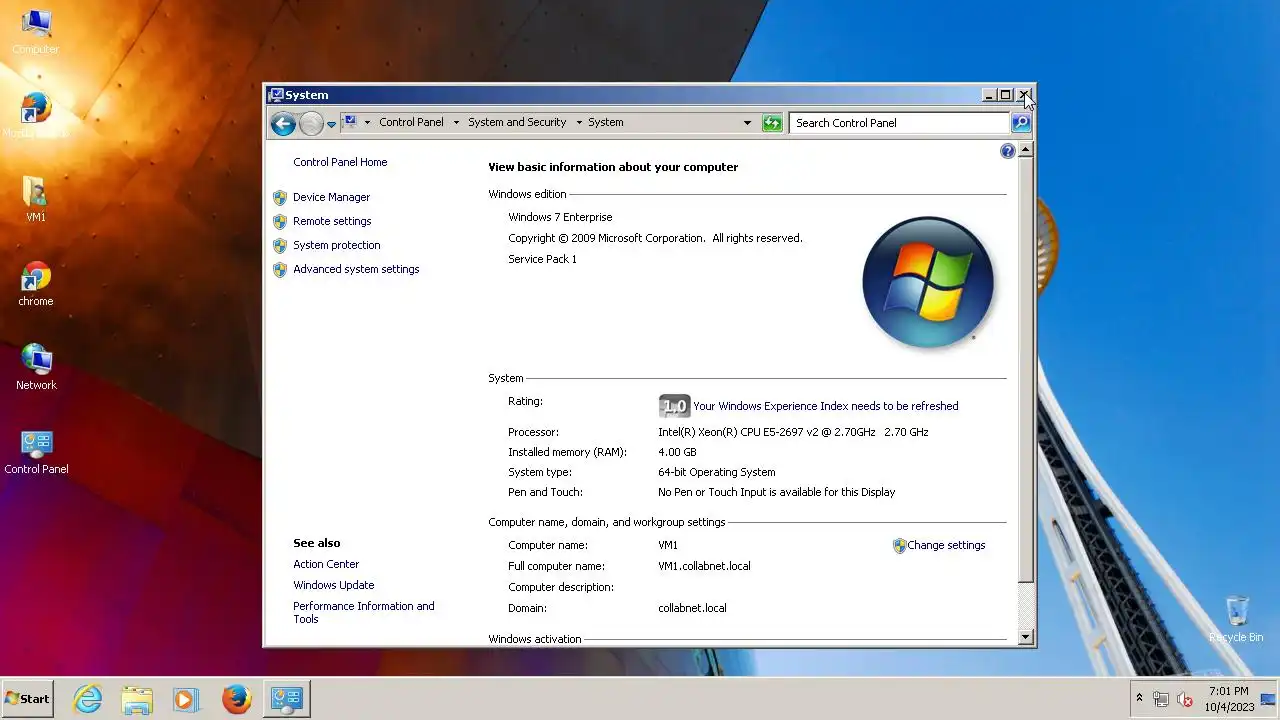The height and width of the screenshot is (720, 1280).
Task: Click the 1.0 Windows Experience rating badge
Action: coord(674,406)
